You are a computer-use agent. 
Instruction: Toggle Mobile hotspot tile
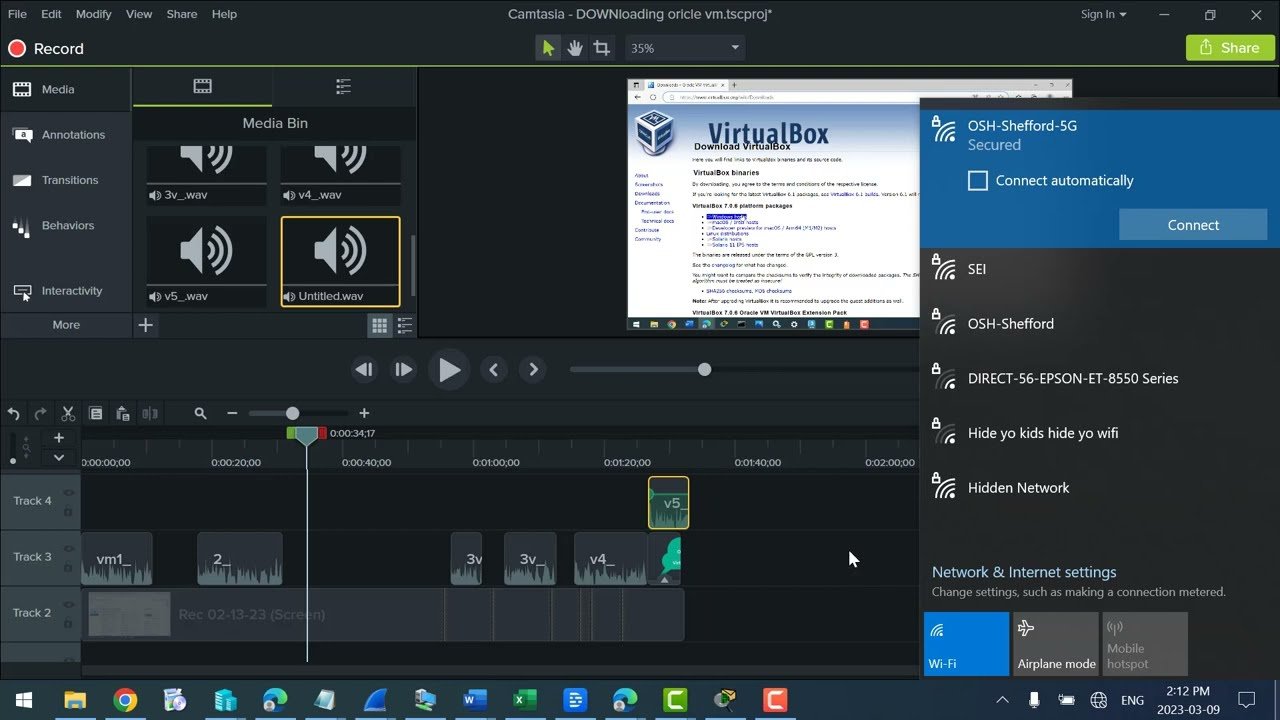click(x=1145, y=644)
